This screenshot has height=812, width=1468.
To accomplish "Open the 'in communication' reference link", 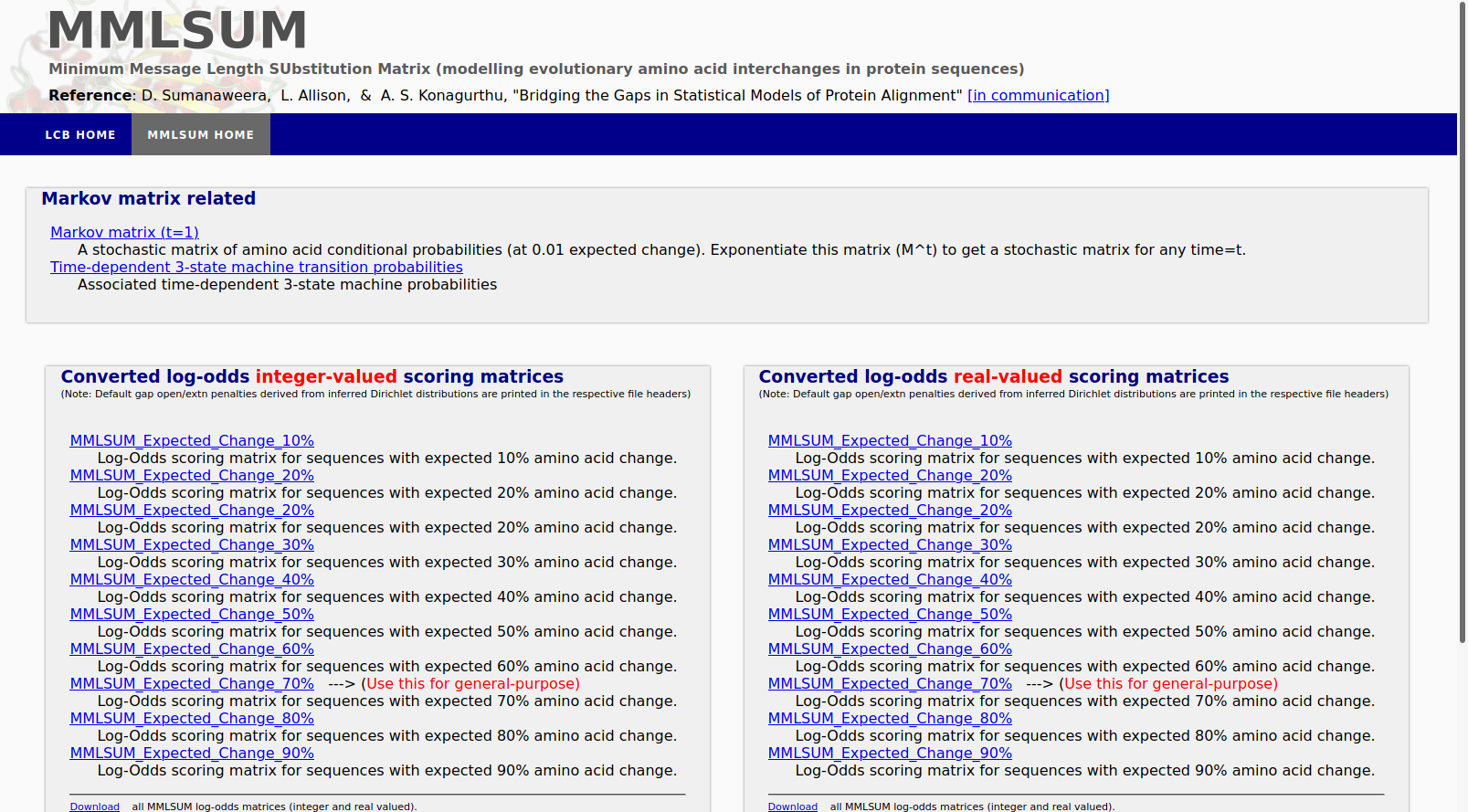I will (1038, 96).
